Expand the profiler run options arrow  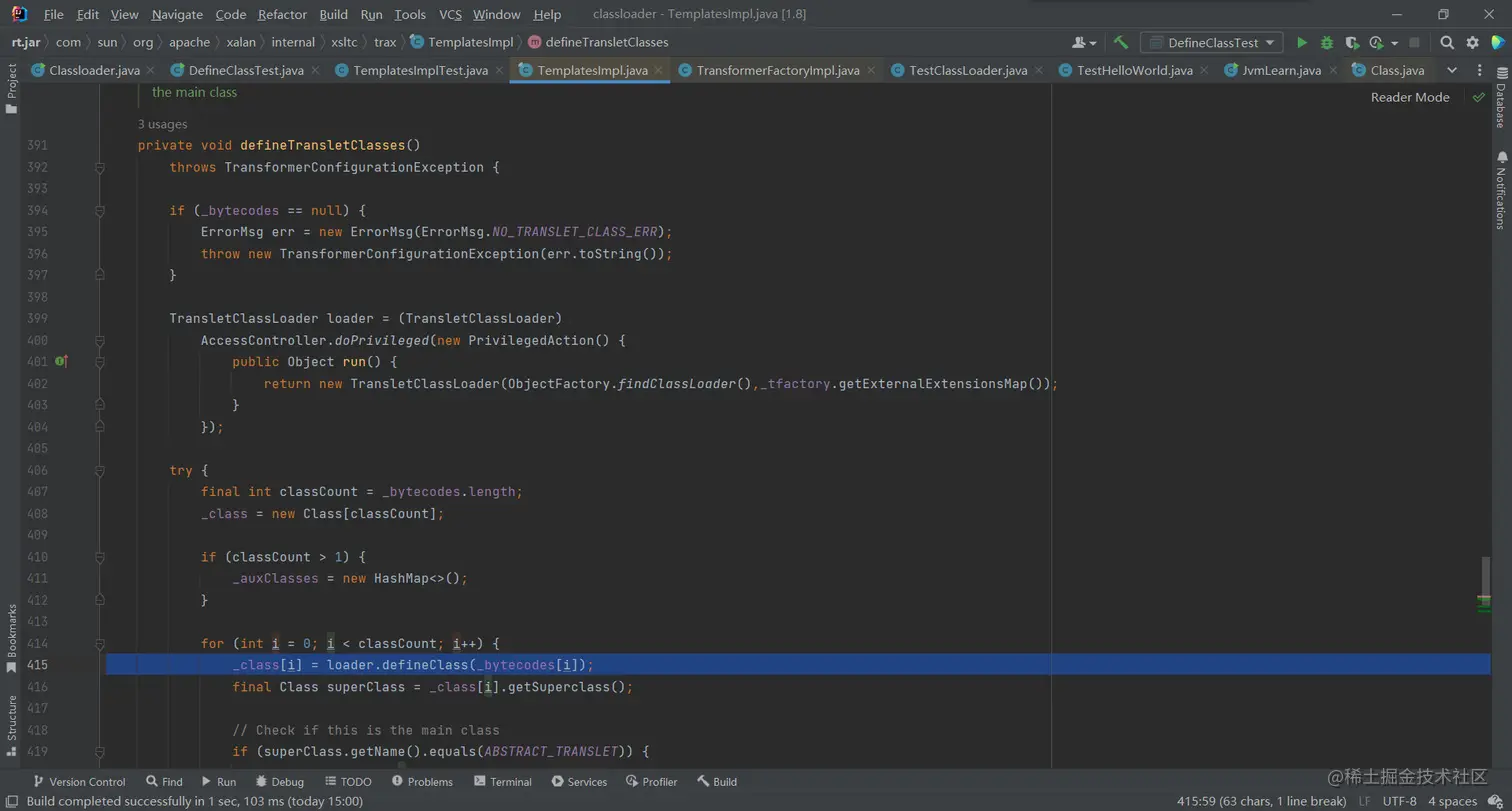point(1394,44)
